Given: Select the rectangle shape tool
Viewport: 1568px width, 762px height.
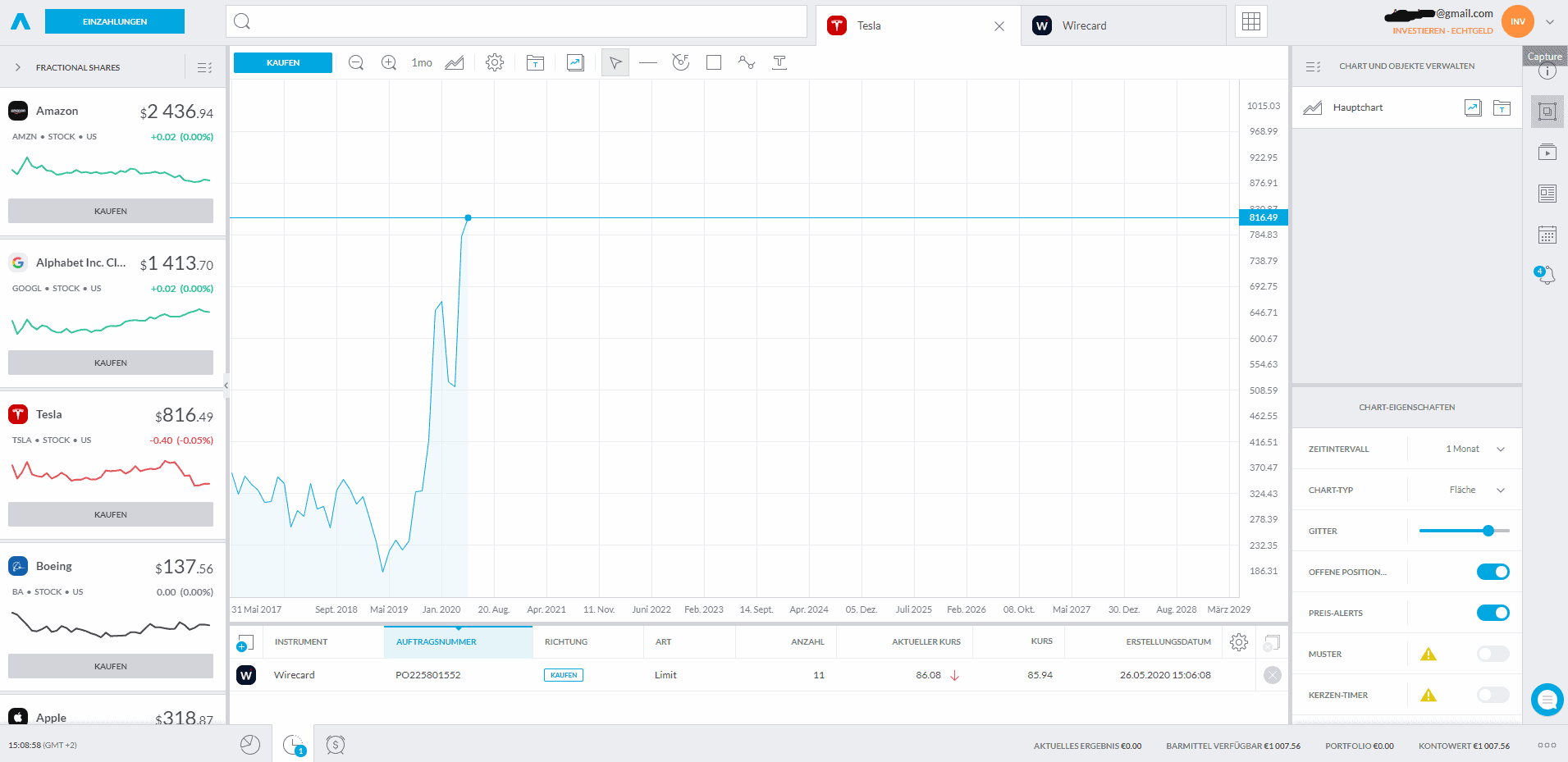Looking at the screenshot, I should point(714,62).
